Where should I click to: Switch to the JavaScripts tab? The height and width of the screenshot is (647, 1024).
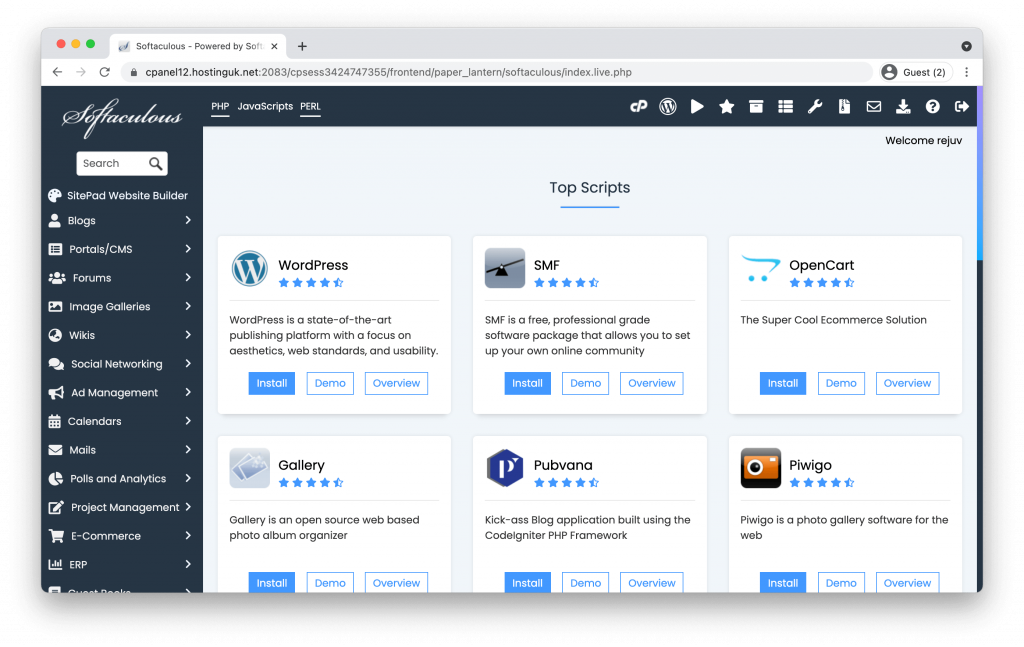[265, 106]
